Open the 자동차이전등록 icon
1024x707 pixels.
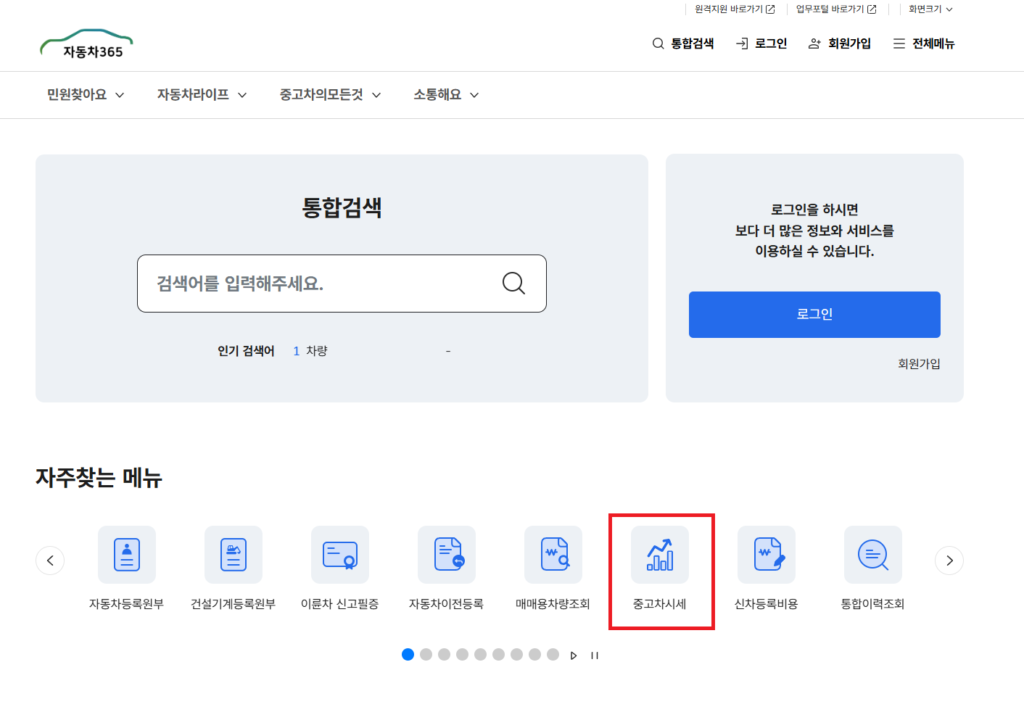446,555
